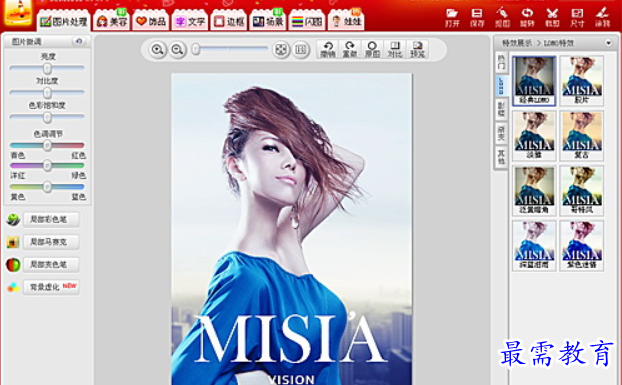Undo the last edit with 撤销
The width and height of the screenshot is (622, 385).
pyautogui.click(x=328, y=49)
